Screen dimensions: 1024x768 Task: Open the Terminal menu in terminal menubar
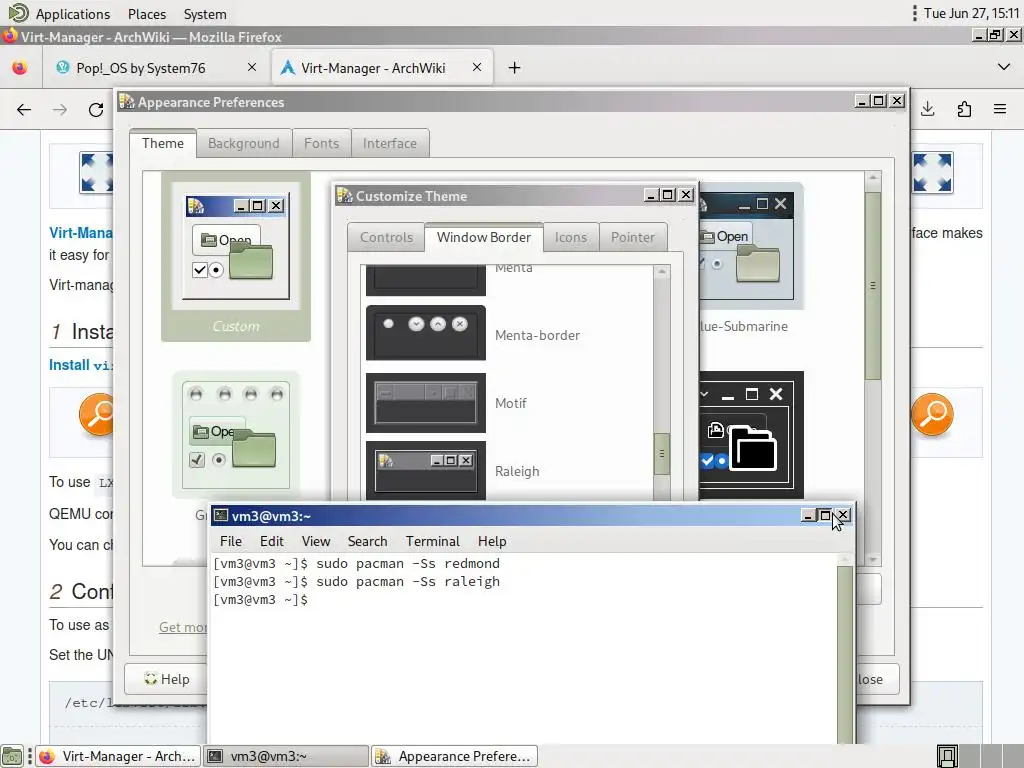click(x=432, y=541)
